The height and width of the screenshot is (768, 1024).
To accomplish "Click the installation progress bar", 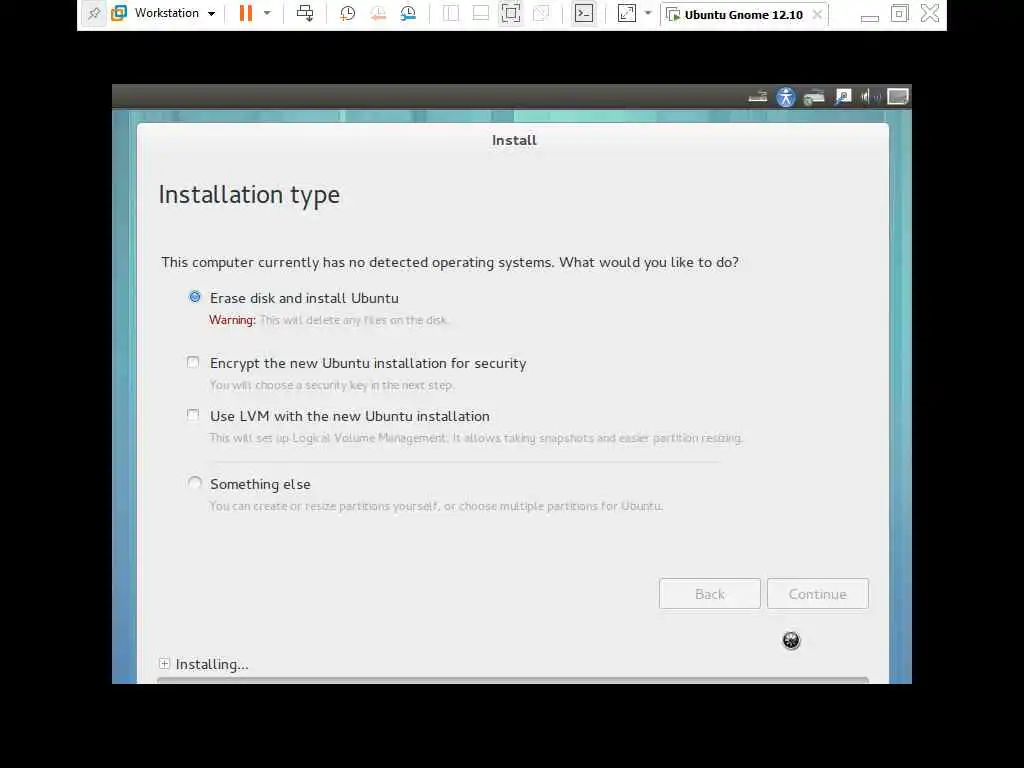I will (513, 680).
